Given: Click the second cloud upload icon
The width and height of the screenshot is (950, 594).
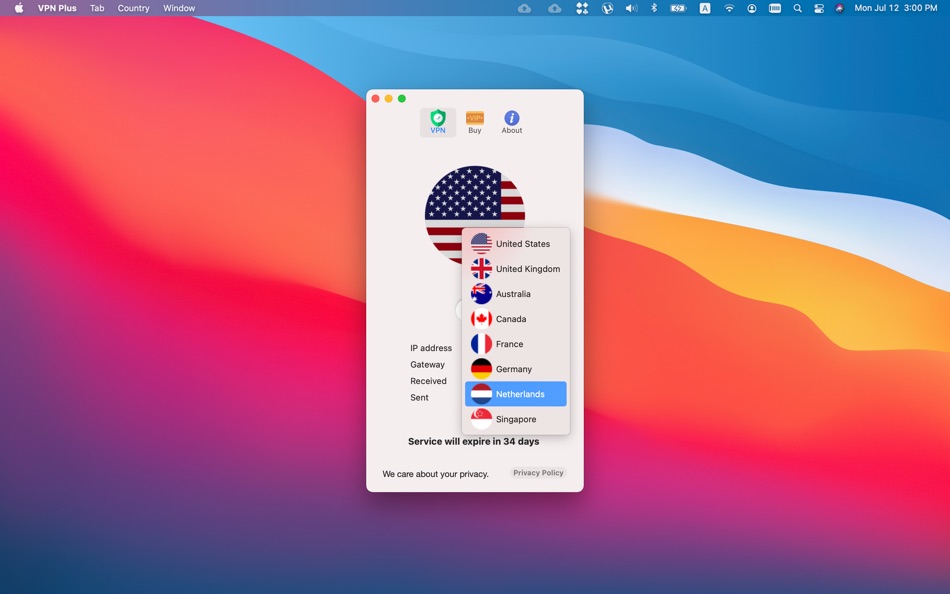Looking at the screenshot, I should coord(554,8).
